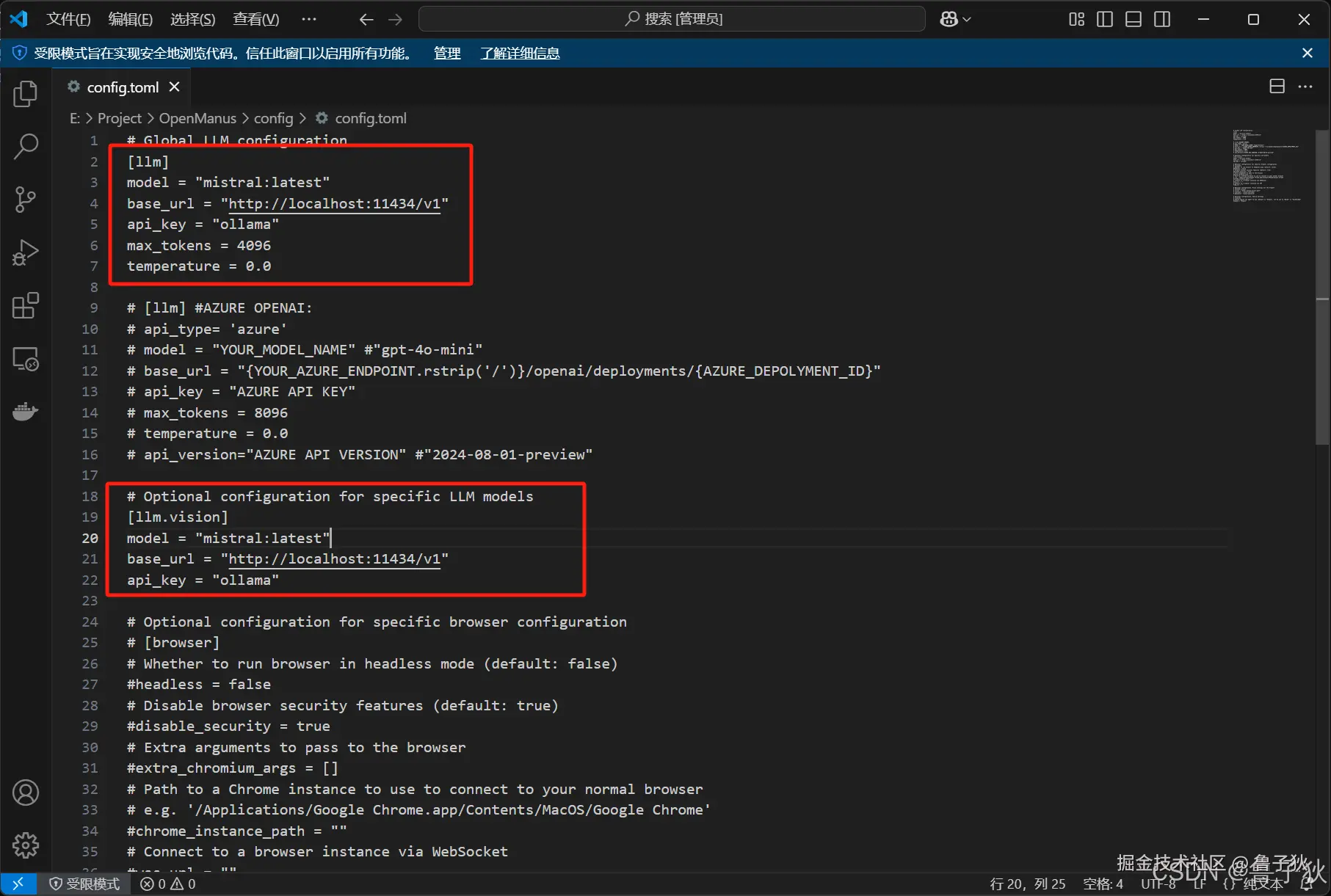This screenshot has height=896, width=1331.
Task: Select the config.toml editor tab
Action: click(123, 87)
